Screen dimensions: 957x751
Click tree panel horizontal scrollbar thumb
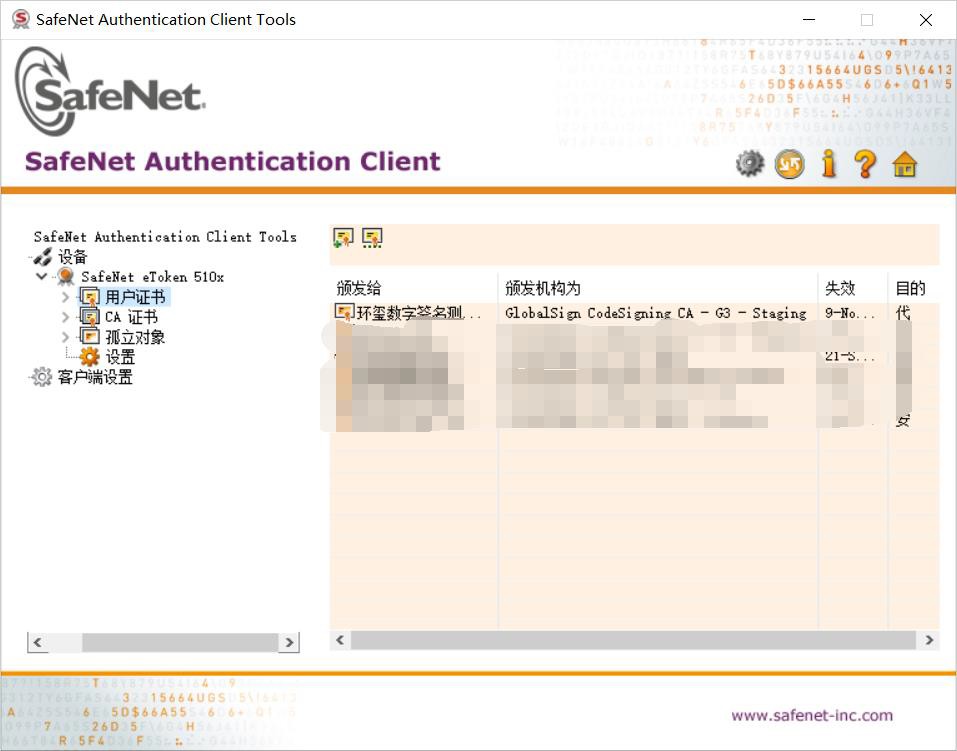(x=180, y=642)
